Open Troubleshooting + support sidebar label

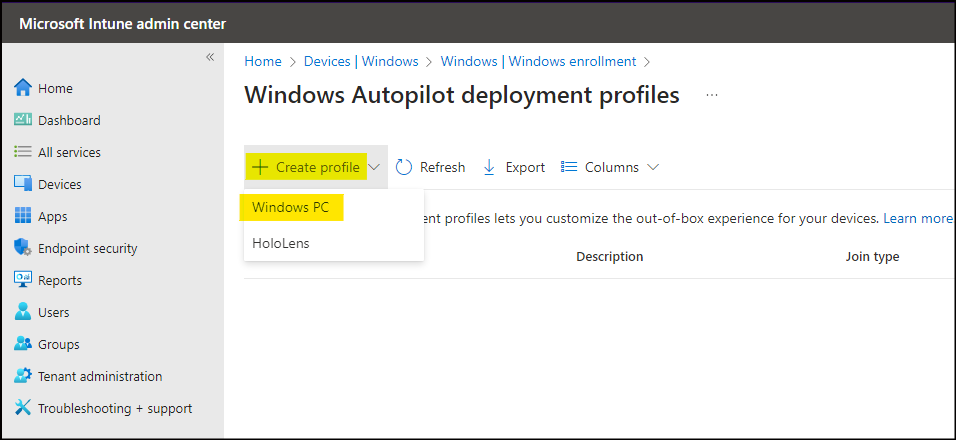[x=115, y=408]
